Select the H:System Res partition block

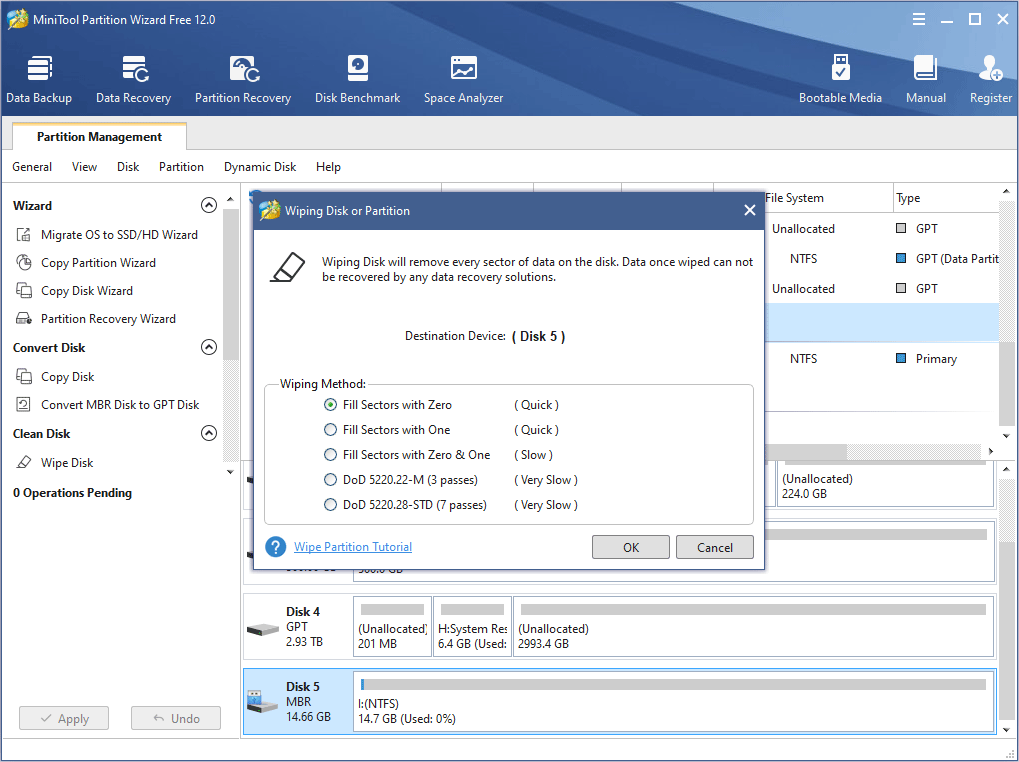click(472, 628)
